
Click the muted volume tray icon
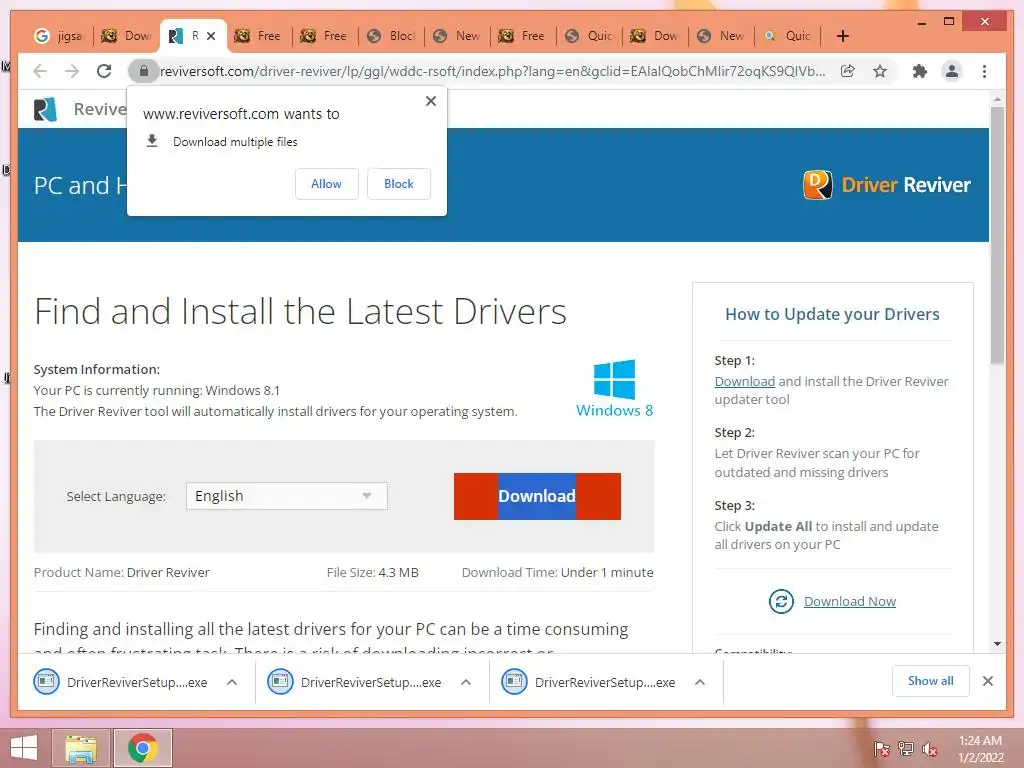[929, 749]
